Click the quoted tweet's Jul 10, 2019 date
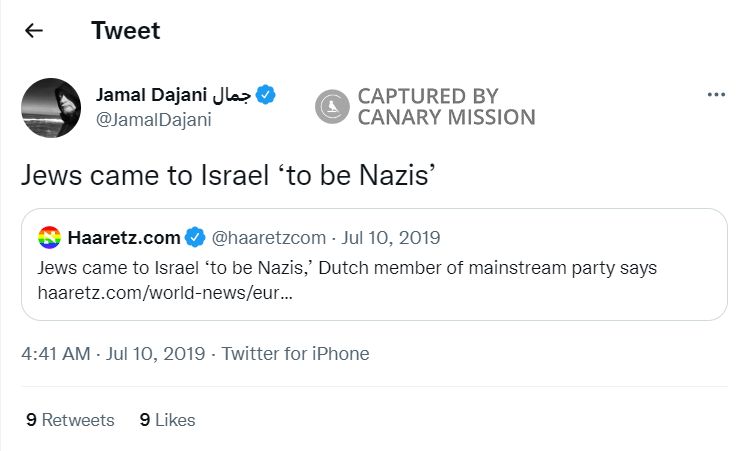This screenshot has height=451, width=745. 390,238
